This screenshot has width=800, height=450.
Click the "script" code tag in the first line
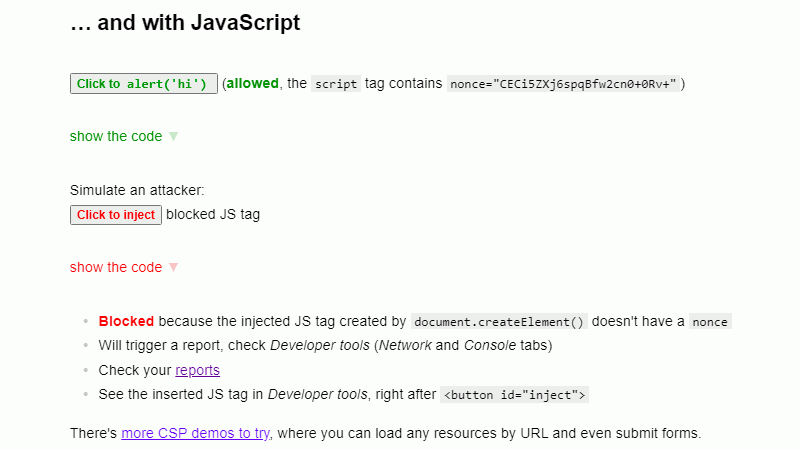click(336, 84)
